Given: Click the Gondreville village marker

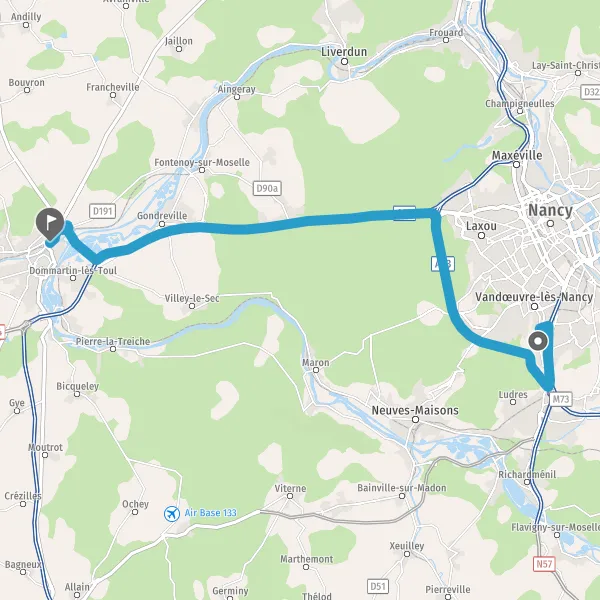Looking at the screenshot, I should [162, 224].
